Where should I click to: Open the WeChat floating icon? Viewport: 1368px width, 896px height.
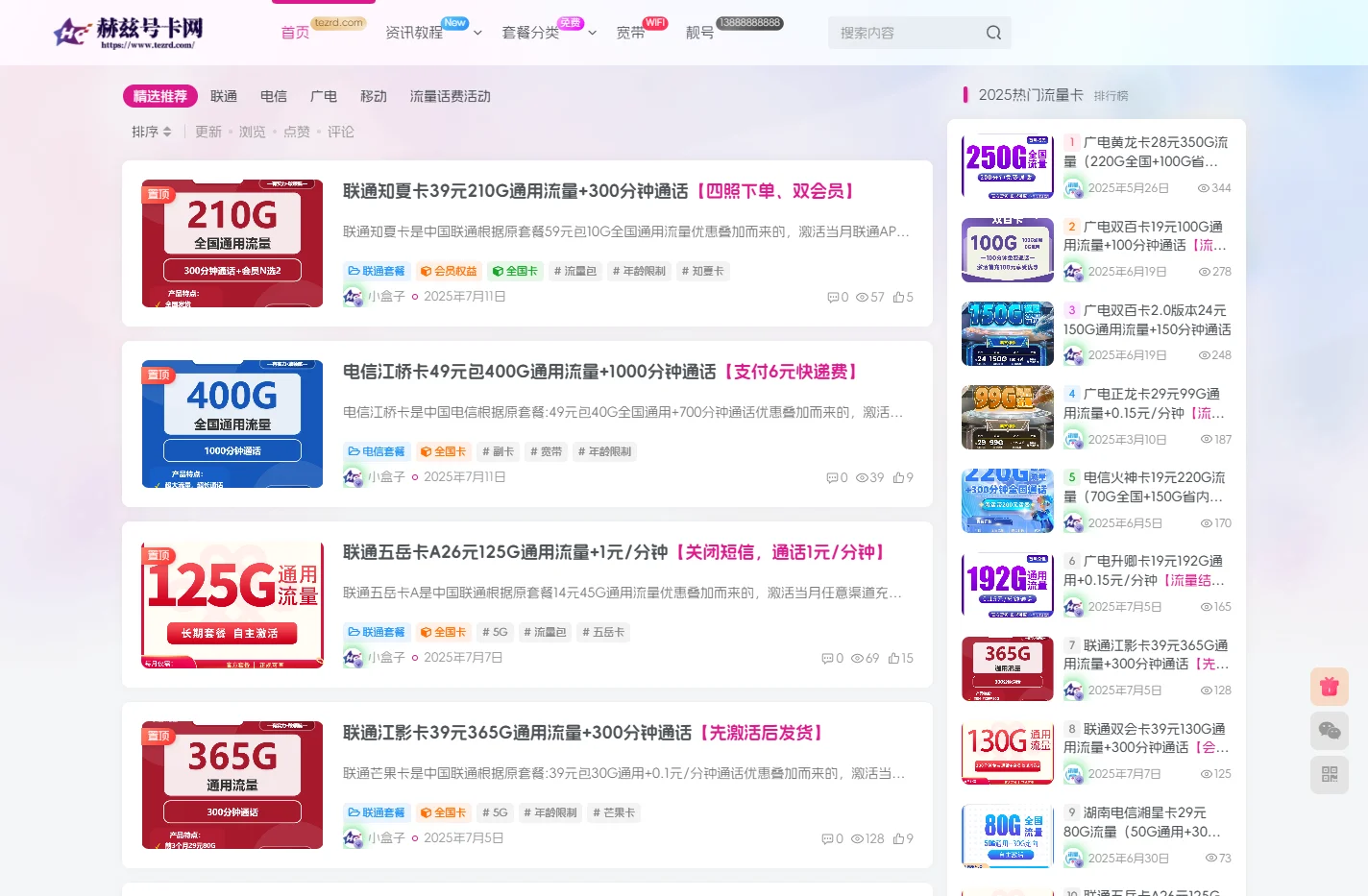click(x=1330, y=731)
